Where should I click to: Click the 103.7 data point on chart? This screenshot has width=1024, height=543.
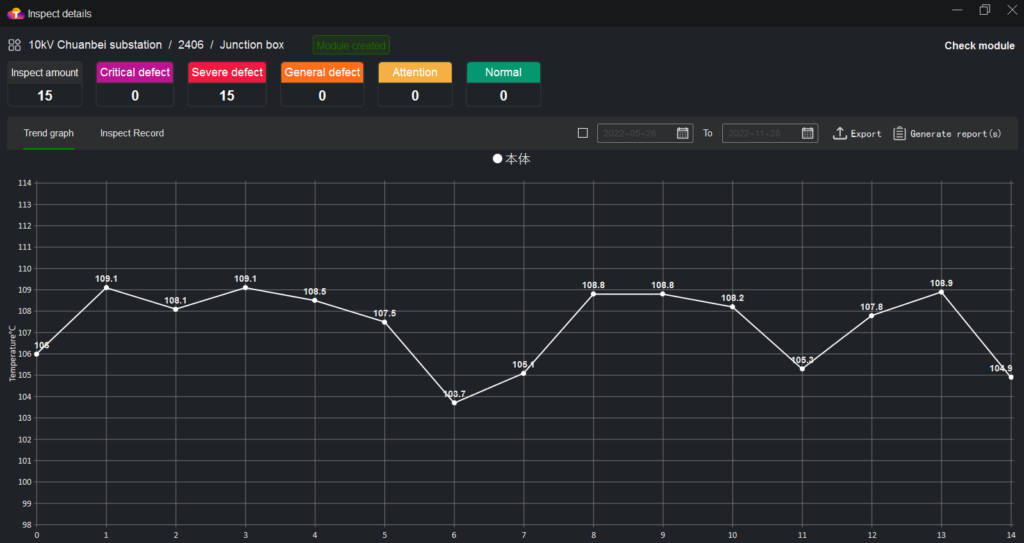click(454, 403)
